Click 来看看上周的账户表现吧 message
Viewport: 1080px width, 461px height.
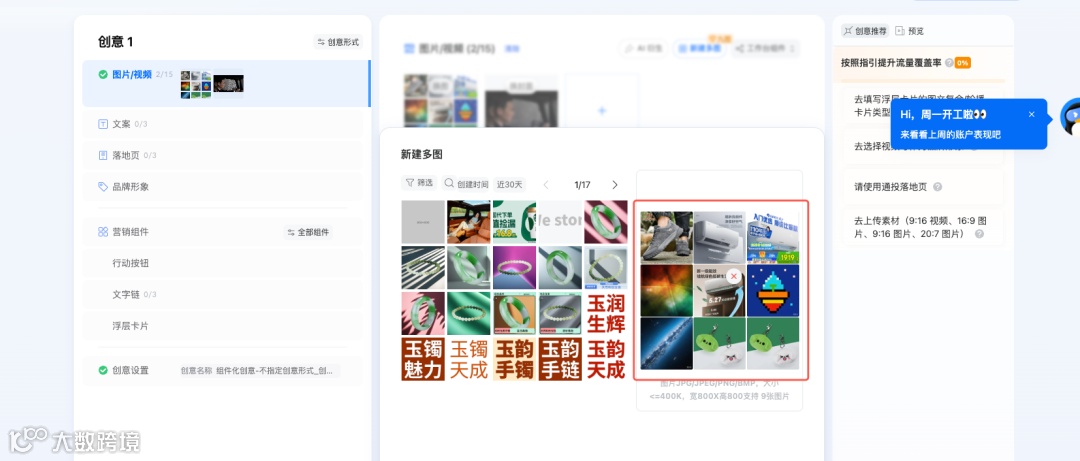[x=951, y=135]
